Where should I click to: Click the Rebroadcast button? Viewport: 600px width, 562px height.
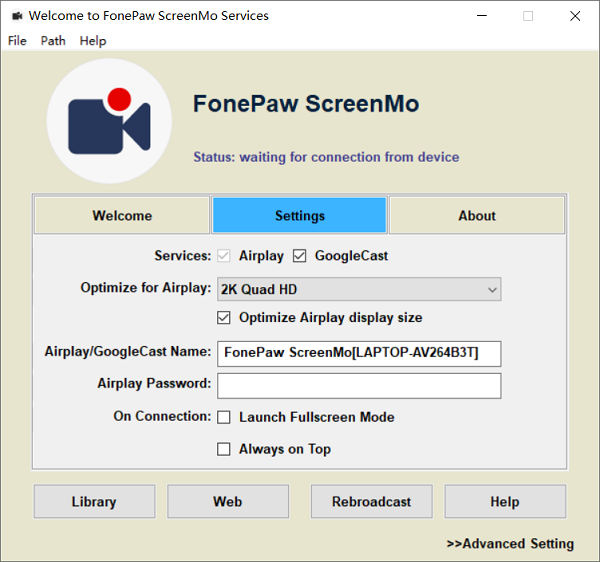point(371,502)
